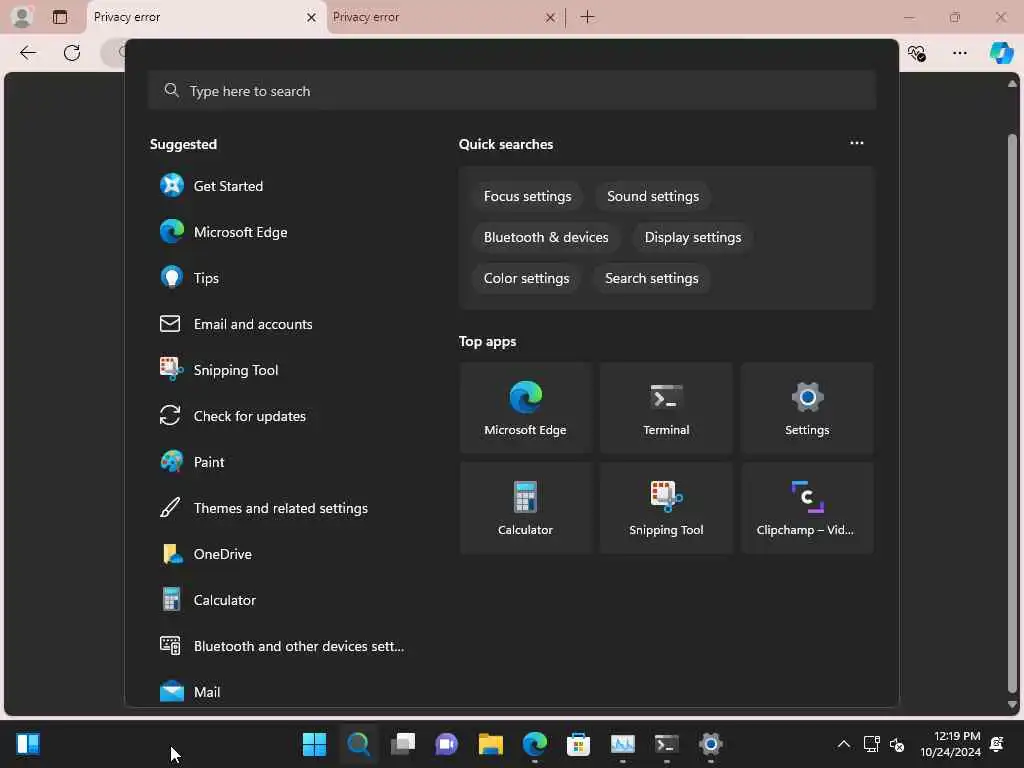This screenshot has width=1024, height=768.
Task: Refresh the Edge page
Action: (72, 53)
